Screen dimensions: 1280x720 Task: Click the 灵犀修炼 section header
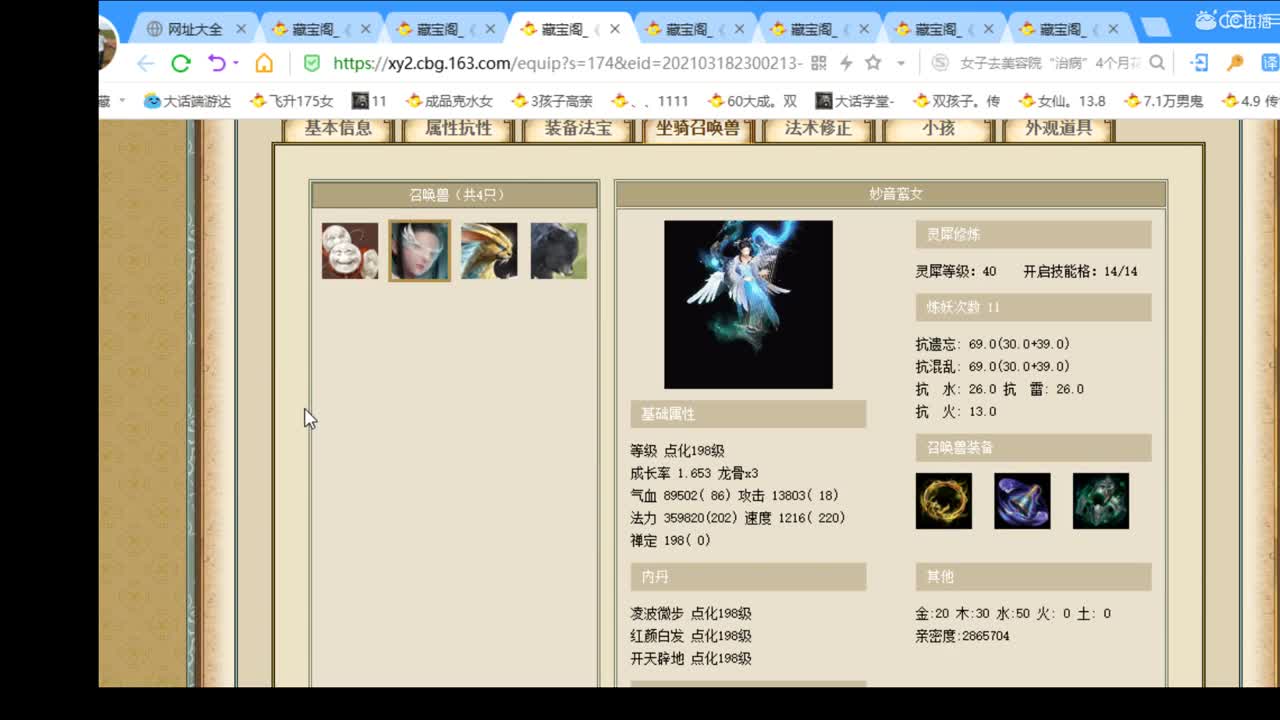point(1033,235)
